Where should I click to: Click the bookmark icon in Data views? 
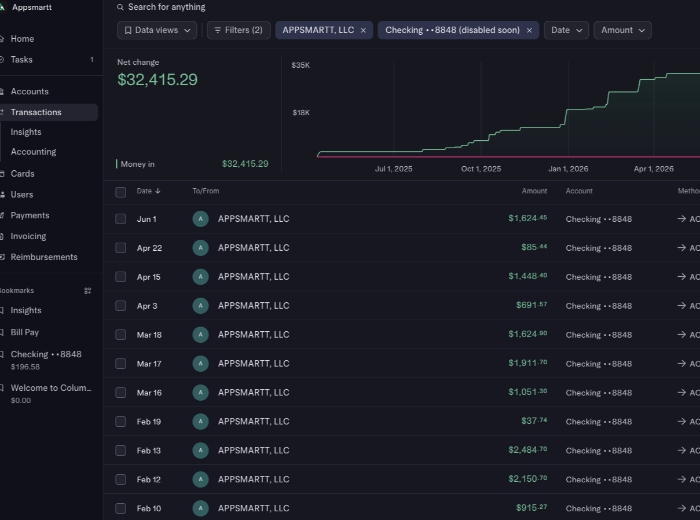click(128, 30)
